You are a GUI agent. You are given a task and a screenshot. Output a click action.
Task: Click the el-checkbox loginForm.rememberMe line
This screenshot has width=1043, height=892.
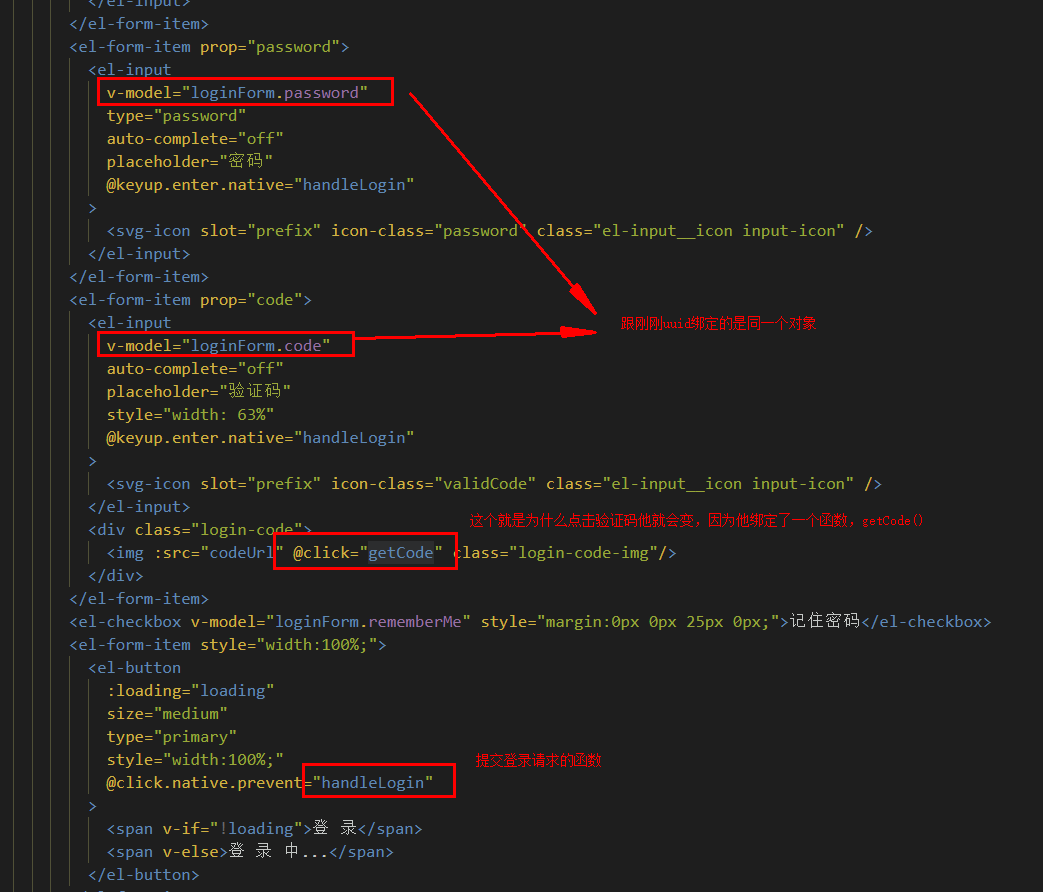[x=530, y=622]
